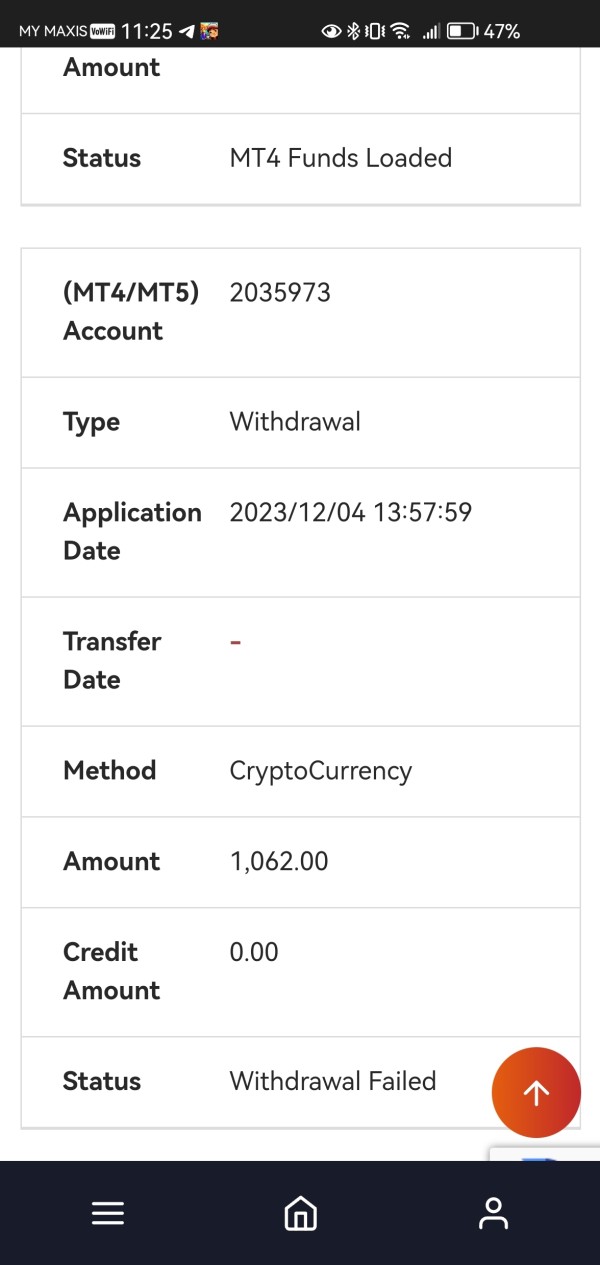Tap the Bluetooth status icon

[x=352, y=32]
